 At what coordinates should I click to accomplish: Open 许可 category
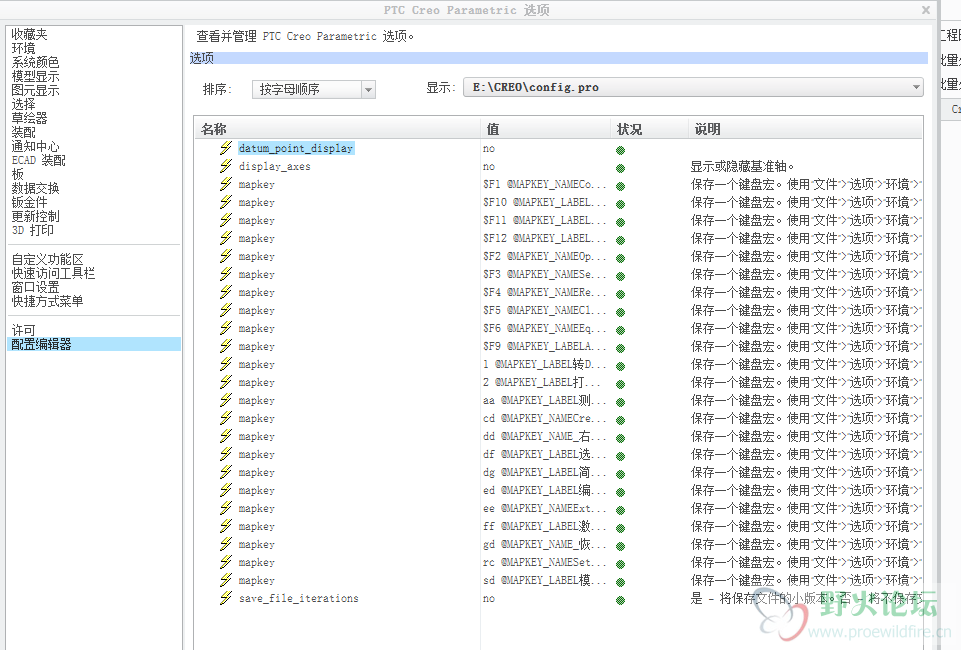pyautogui.click(x=23, y=330)
